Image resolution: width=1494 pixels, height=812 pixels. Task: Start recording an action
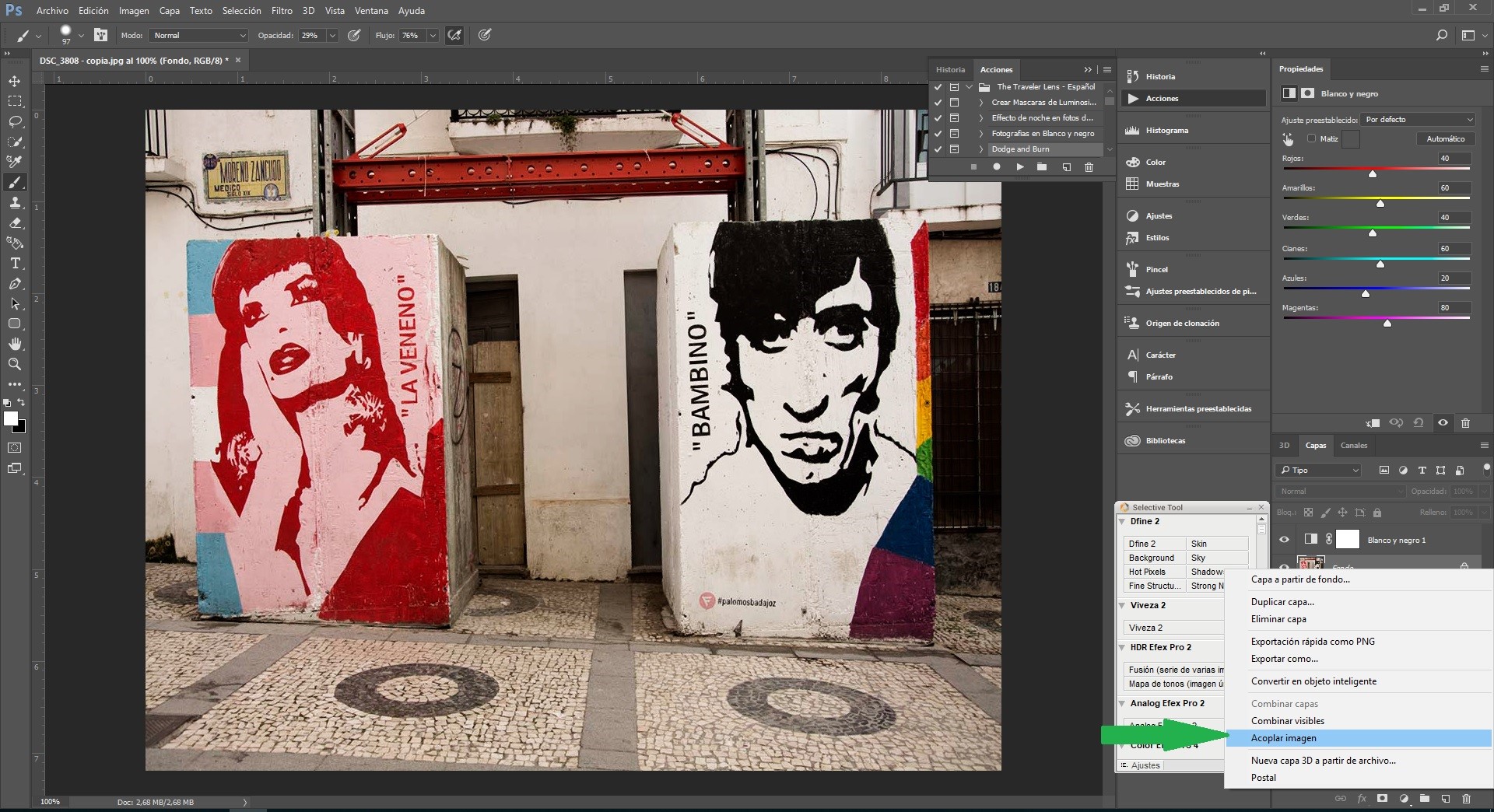point(997,167)
